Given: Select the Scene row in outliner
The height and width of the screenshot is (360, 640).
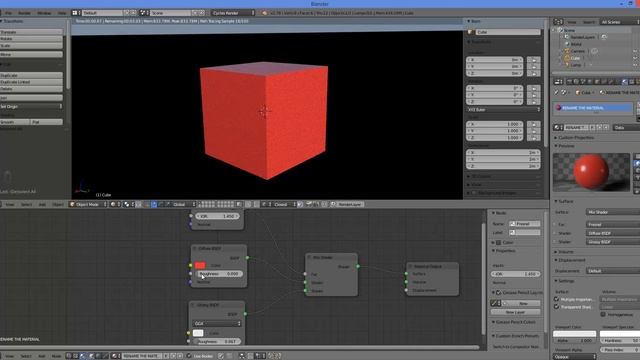Looking at the screenshot, I should (569, 30).
